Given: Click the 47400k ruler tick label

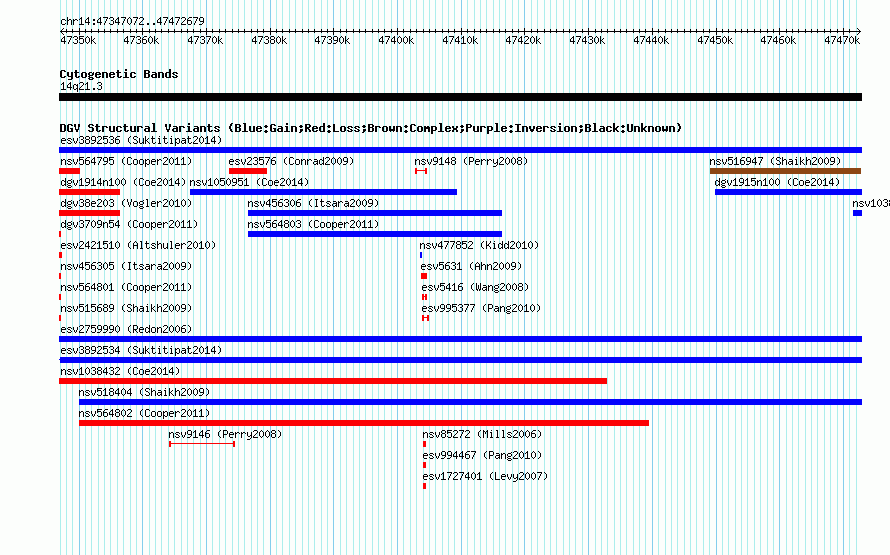Looking at the screenshot, I should [396, 40].
